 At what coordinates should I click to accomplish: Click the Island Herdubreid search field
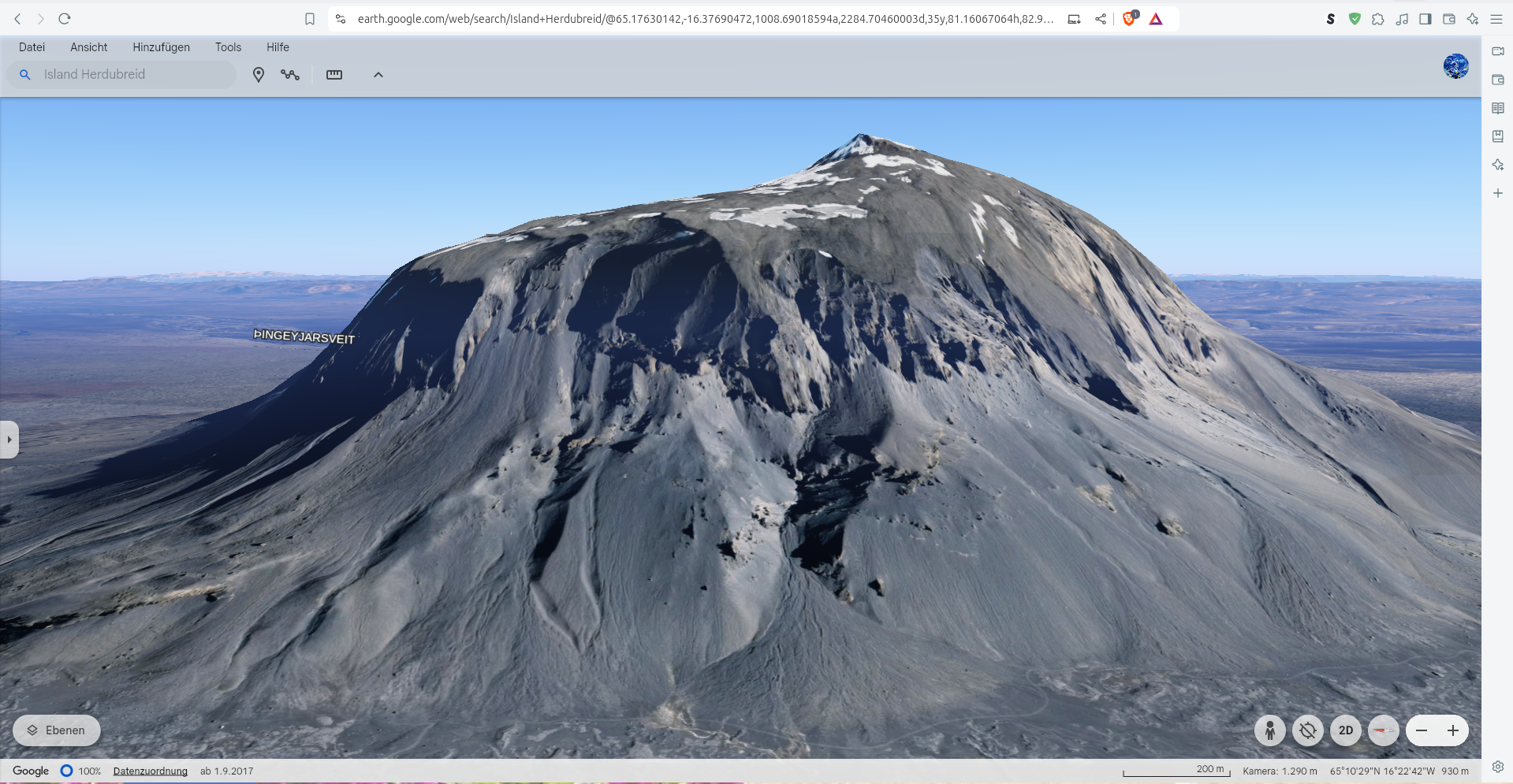(121, 74)
